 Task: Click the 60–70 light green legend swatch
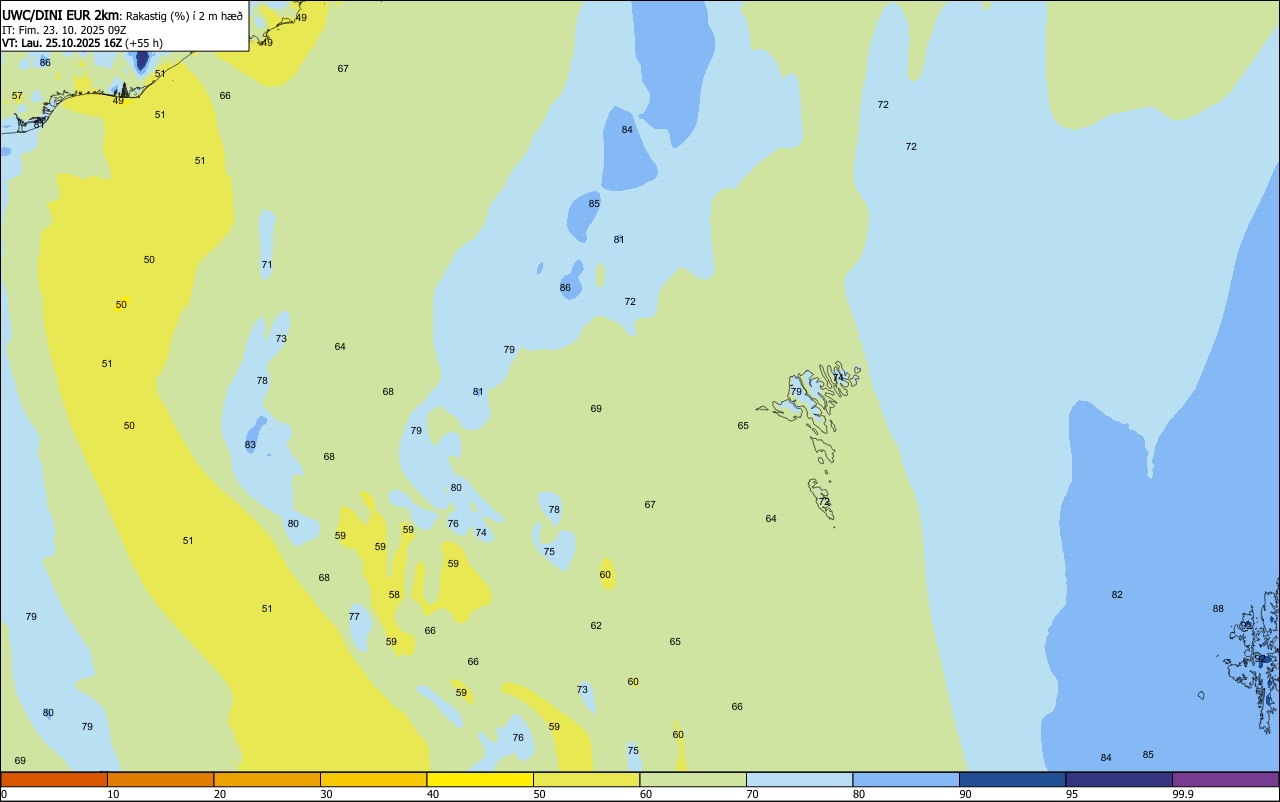coord(693,779)
